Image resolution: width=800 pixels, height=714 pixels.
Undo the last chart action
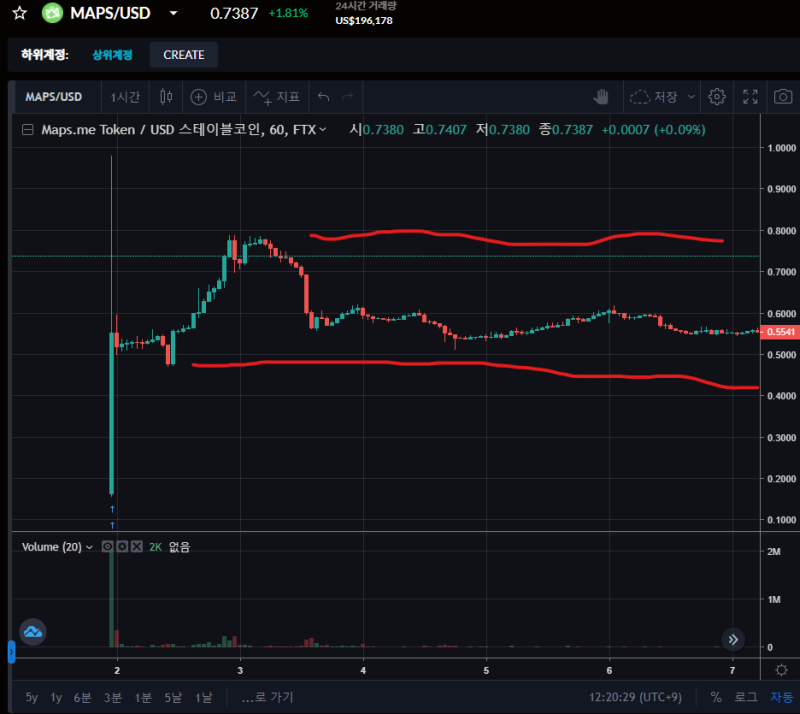click(323, 96)
